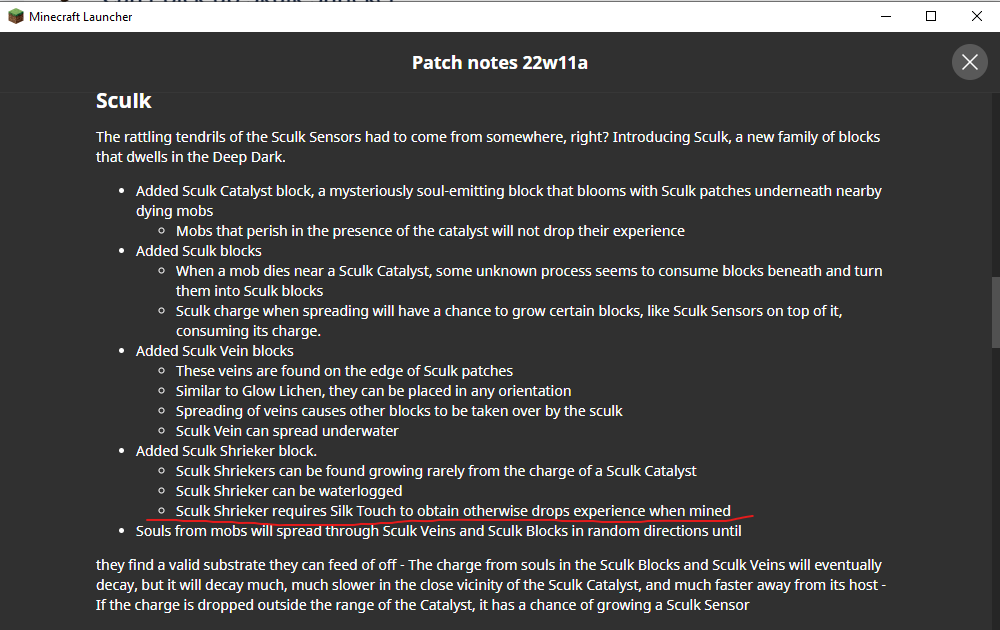Viewport: 1000px width, 630px height.
Task: Click the scrollbar track below the thumb
Action: pyautogui.click(x=994, y=480)
